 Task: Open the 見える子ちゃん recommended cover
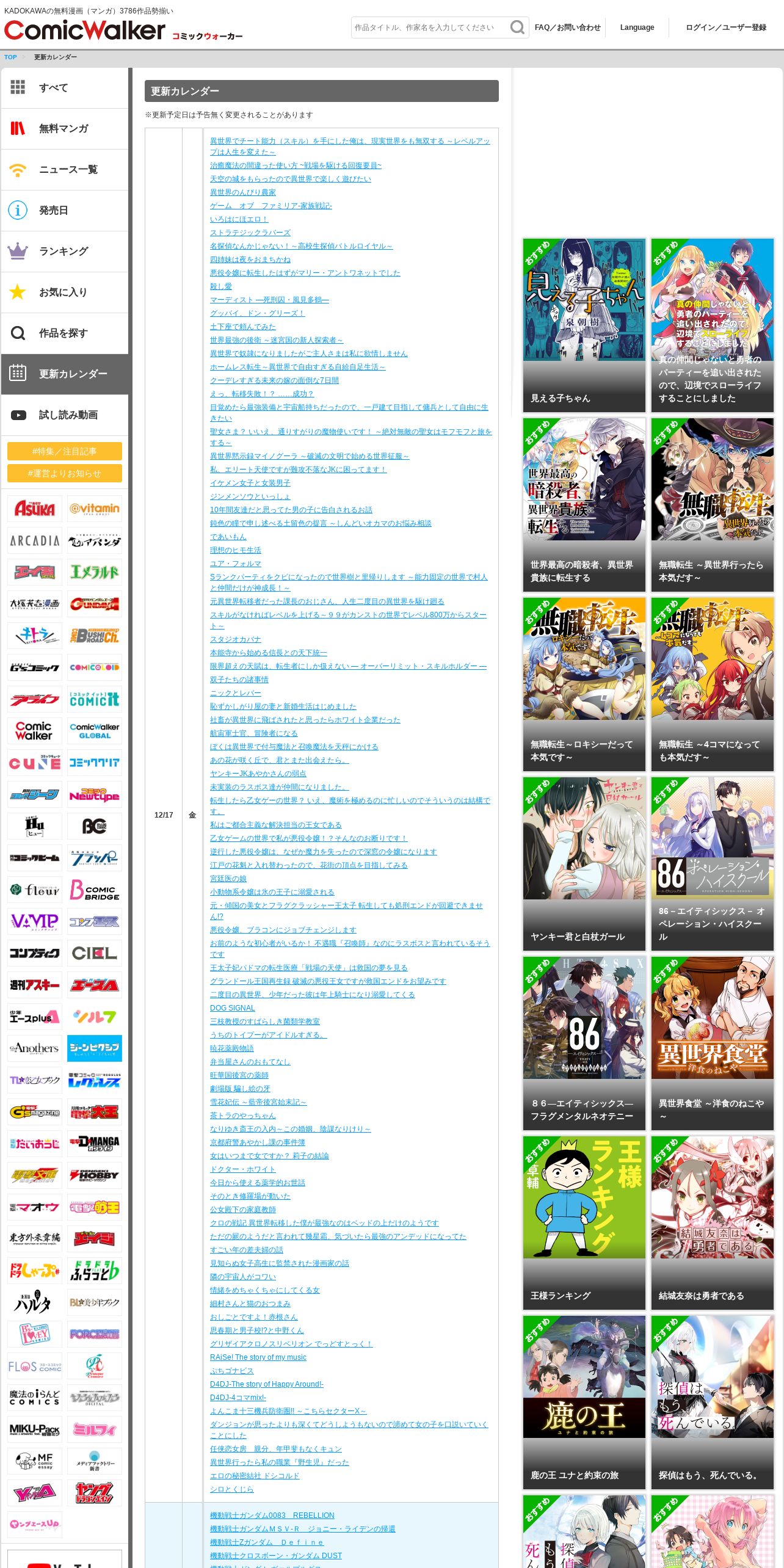584,325
